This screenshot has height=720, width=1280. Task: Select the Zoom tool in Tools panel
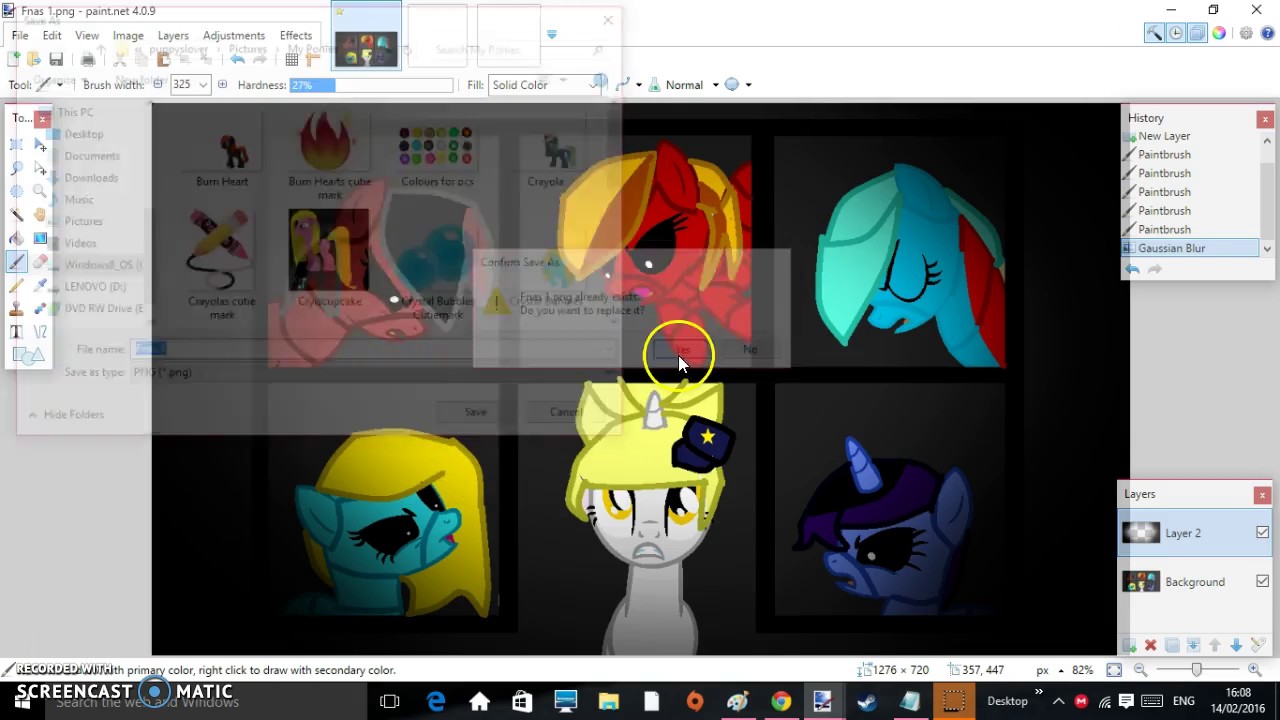40,191
